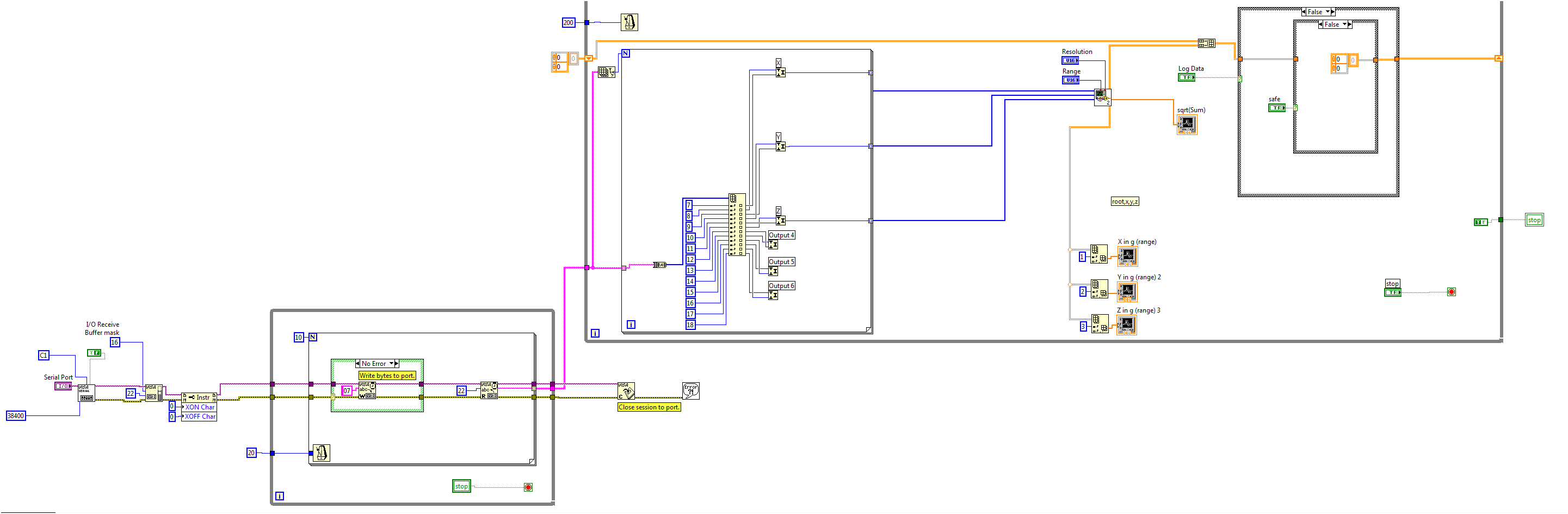Click the sqrt(Sum) chart terminal
This screenshot has height=514, width=1568.
pos(1187,125)
